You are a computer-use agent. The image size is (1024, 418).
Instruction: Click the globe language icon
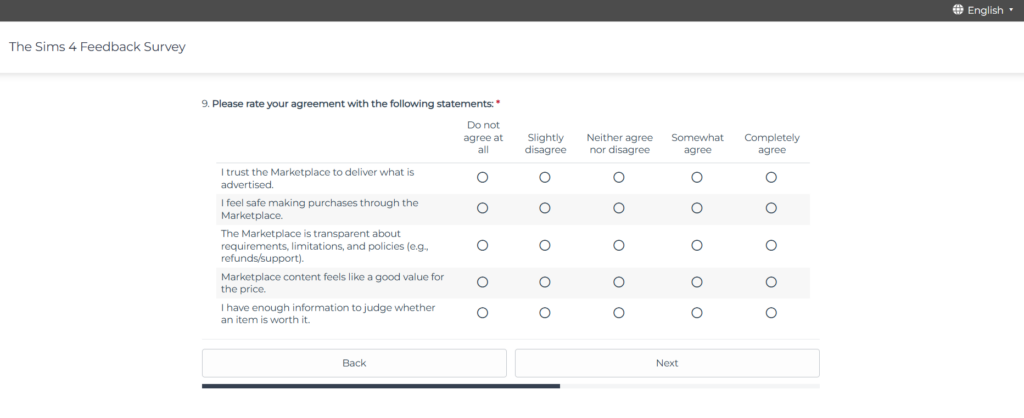[958, 10]
